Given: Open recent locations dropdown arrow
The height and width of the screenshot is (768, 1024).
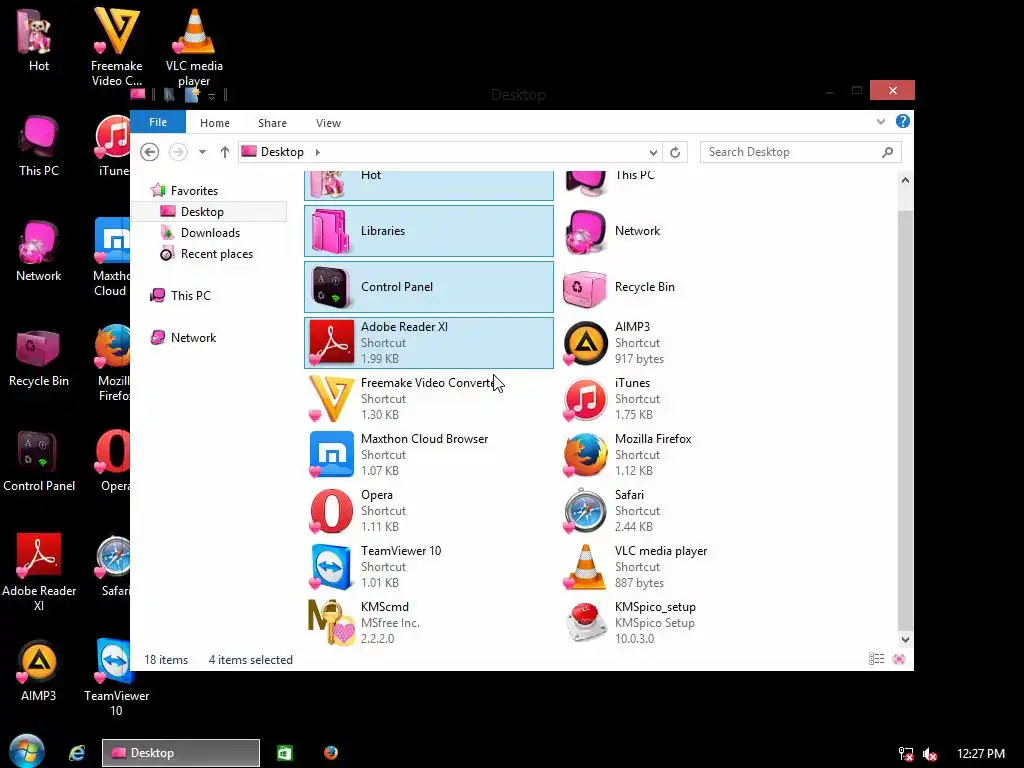Looking at the screenshot, I should click(202, 152).
